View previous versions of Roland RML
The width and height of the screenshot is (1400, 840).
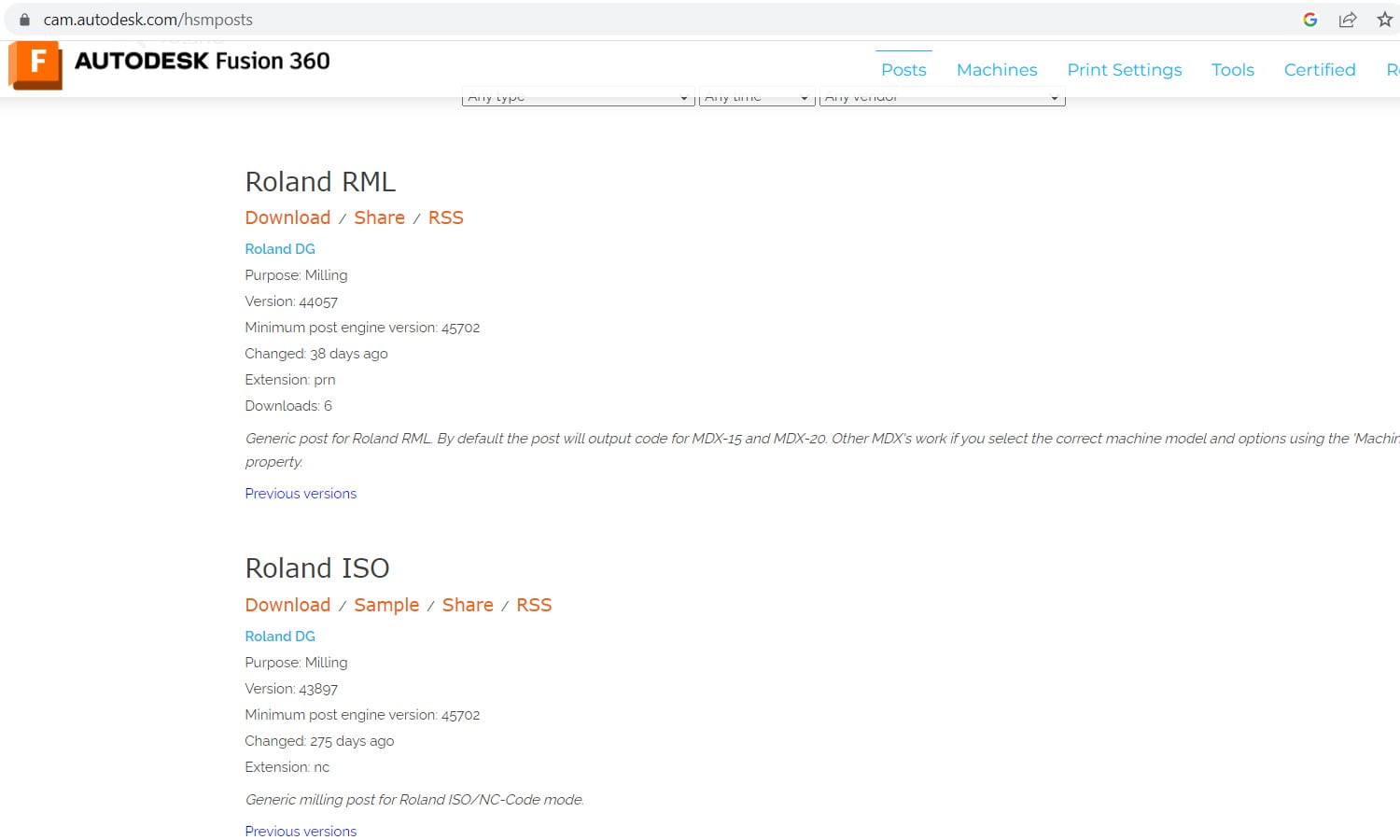(301, 494)
